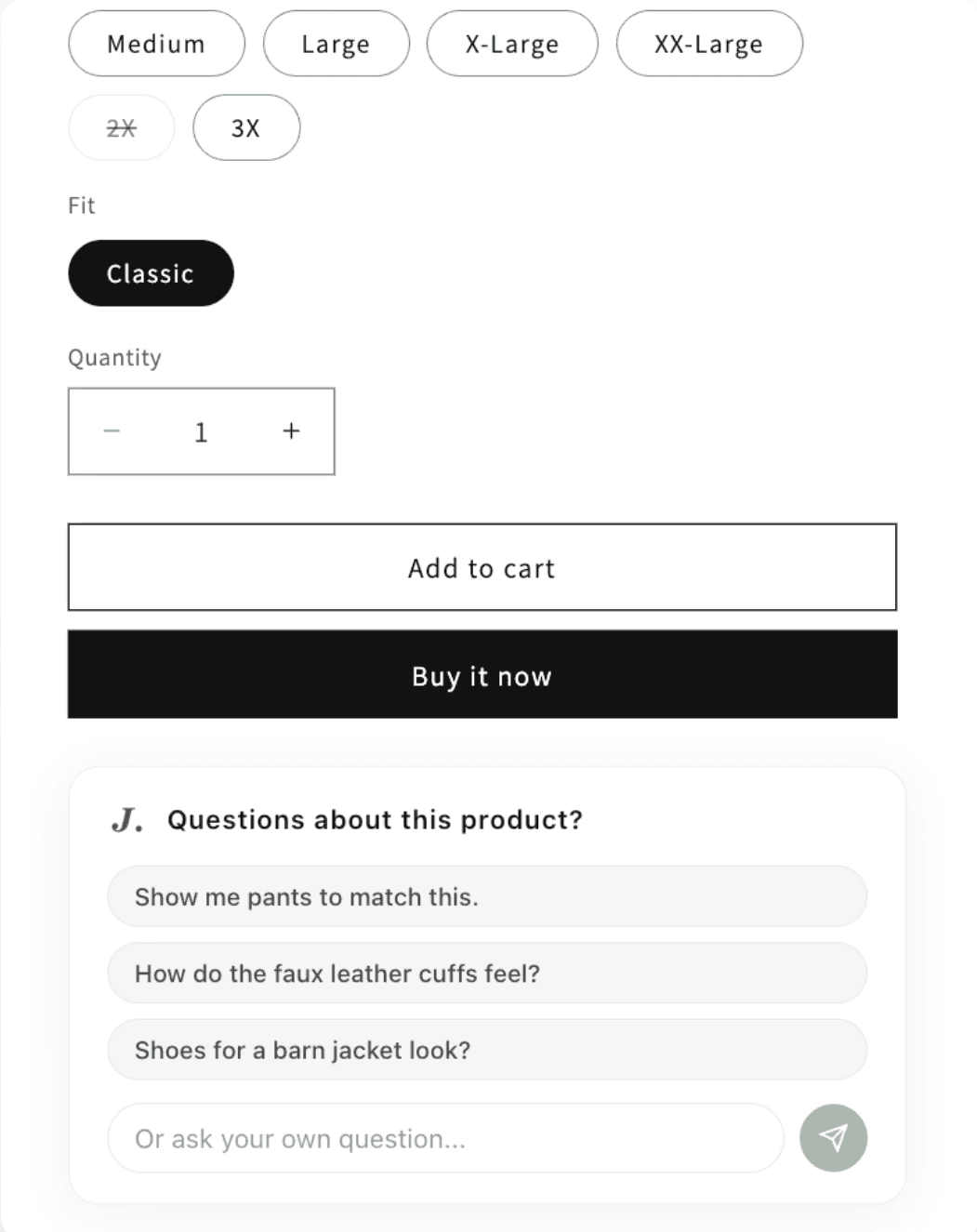Click the J. logo in question box
977x1232 pixels.
[x=127, y=819]
